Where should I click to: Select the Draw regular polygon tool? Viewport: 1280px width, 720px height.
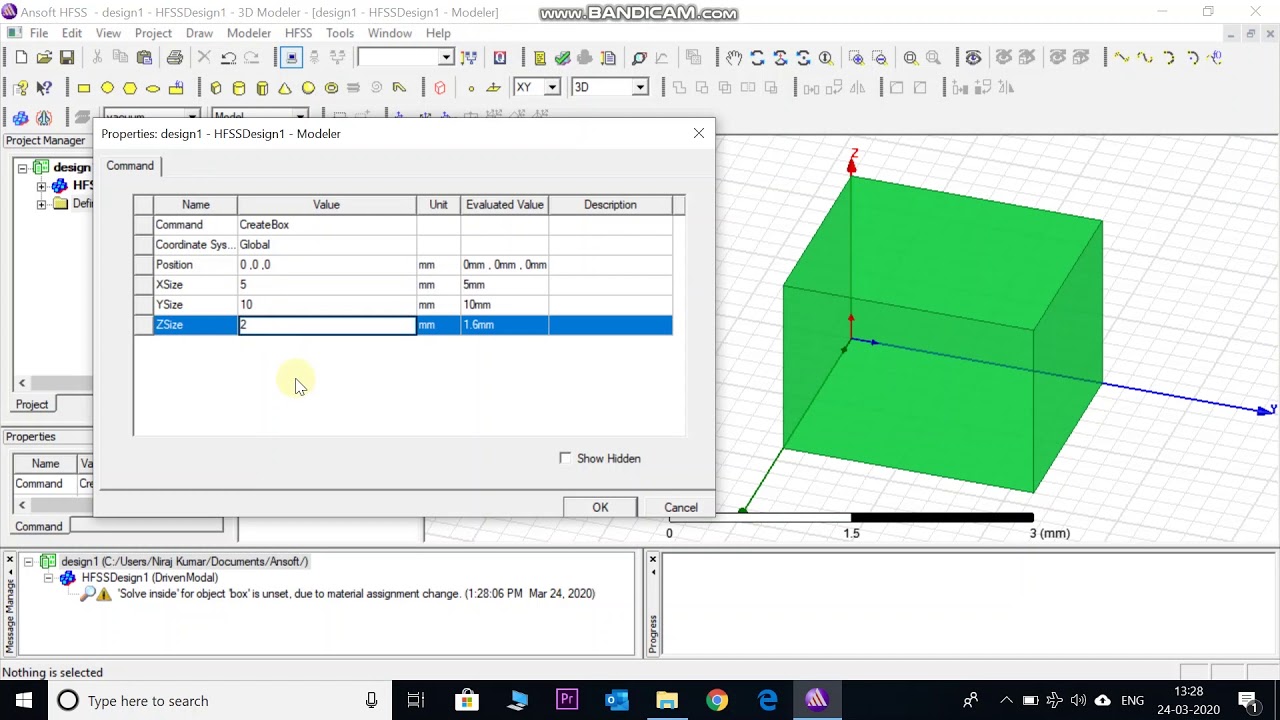130,88
